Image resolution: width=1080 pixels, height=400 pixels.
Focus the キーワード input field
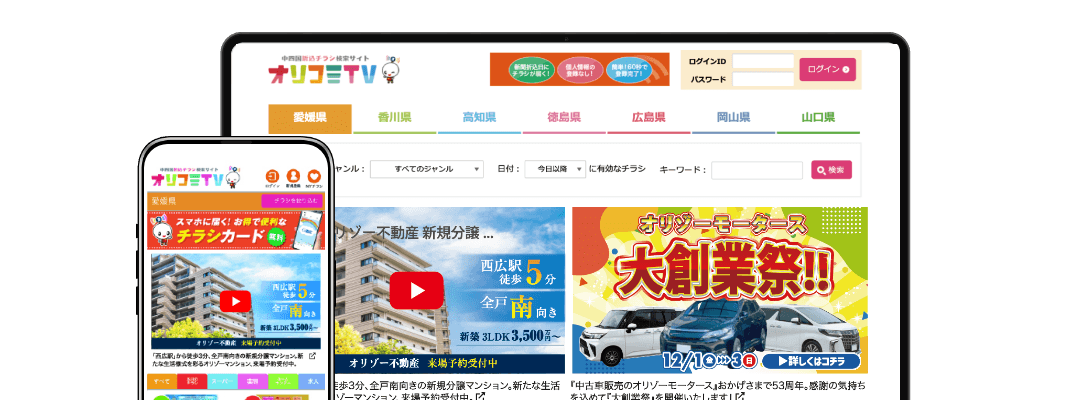coord(757,170)
